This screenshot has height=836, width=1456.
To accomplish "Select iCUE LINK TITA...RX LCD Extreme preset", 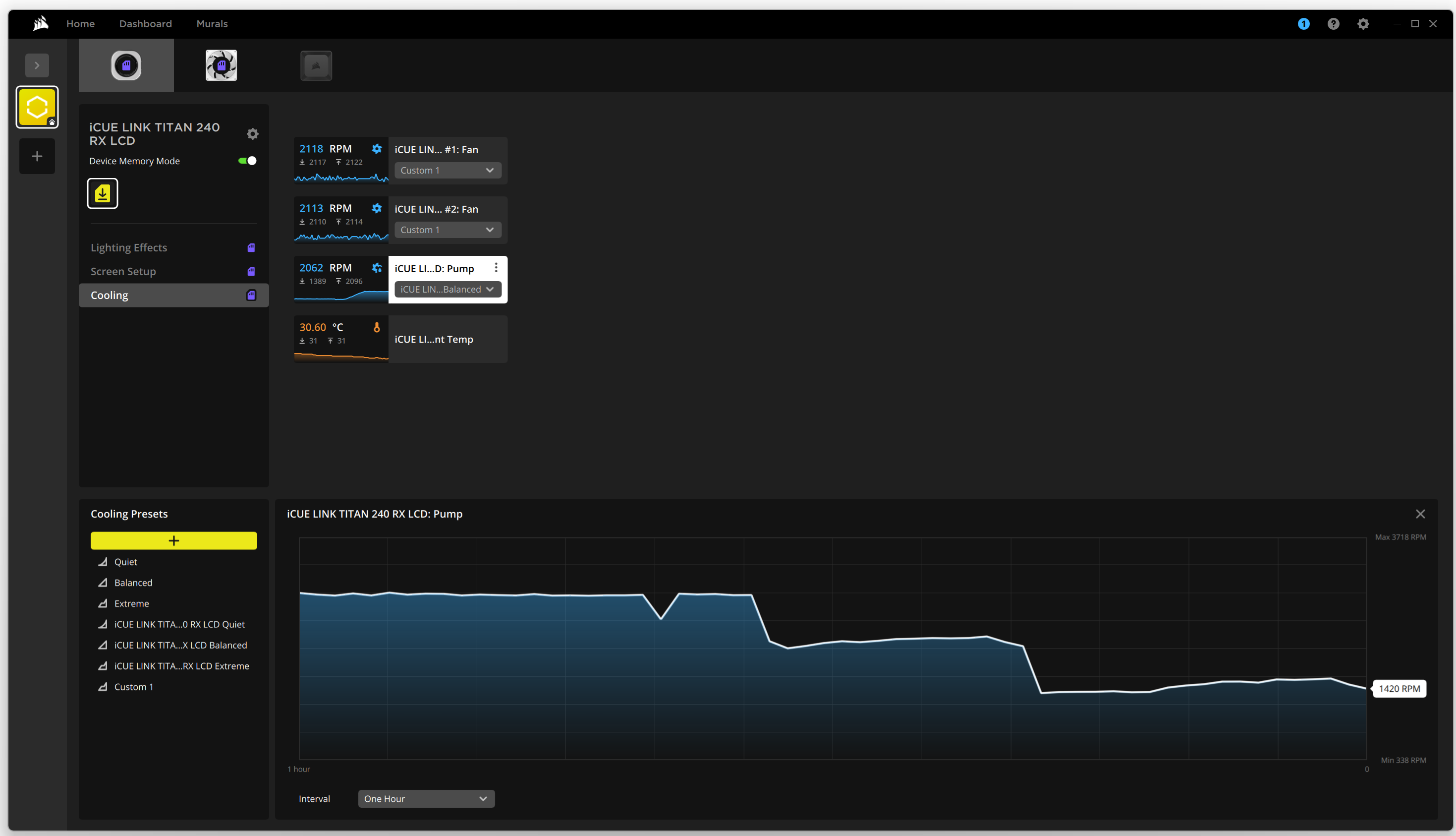I will pos(182,666).
